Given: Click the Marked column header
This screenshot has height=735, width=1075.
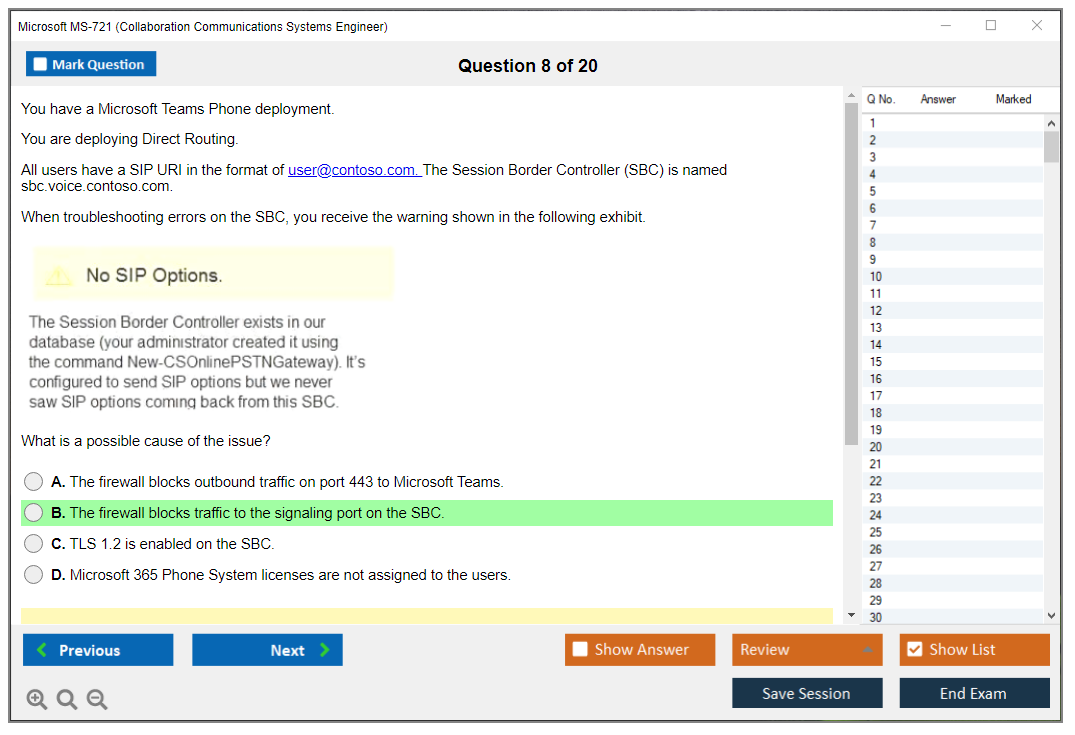Looking at the screenshot, I should click(x=1013, y=99).
